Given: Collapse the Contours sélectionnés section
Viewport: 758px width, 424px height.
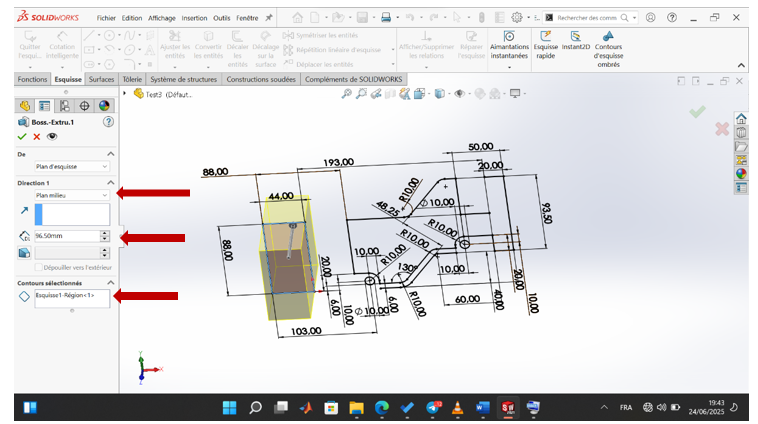Looking at the screenshot, I should click(x=110, y=283).
